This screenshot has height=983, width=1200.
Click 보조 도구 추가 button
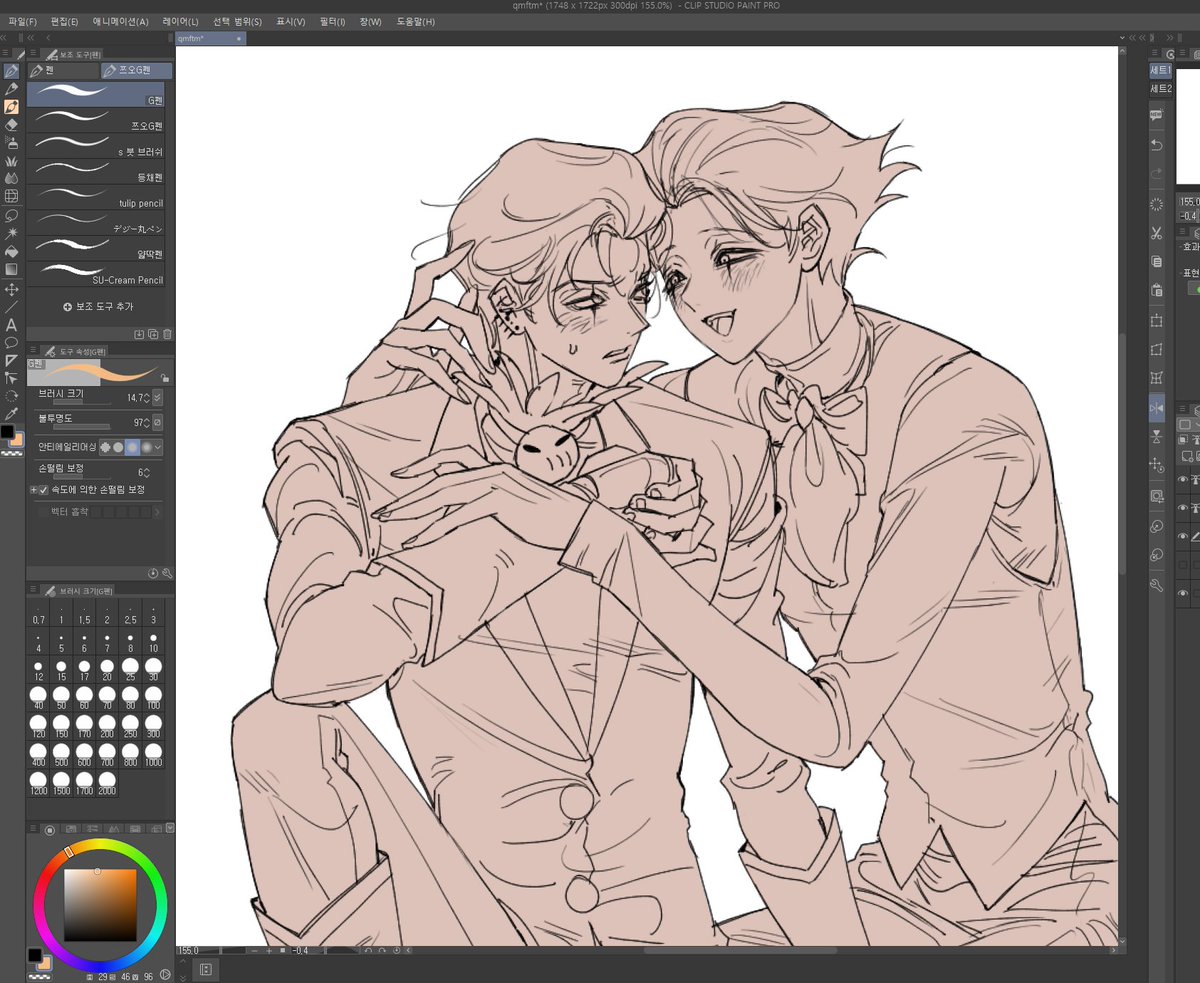point(99,306)
